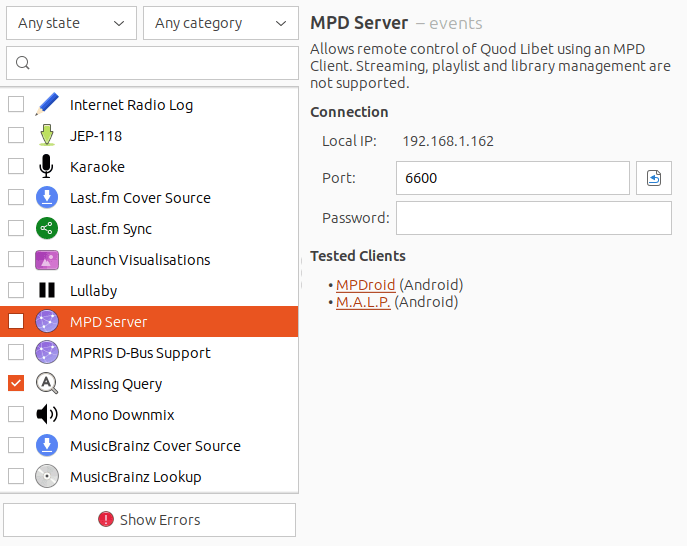Click the download icon for MusicBrainz Cover Source
This screenshot has height=546, width=687.
(x=47, y=445)
